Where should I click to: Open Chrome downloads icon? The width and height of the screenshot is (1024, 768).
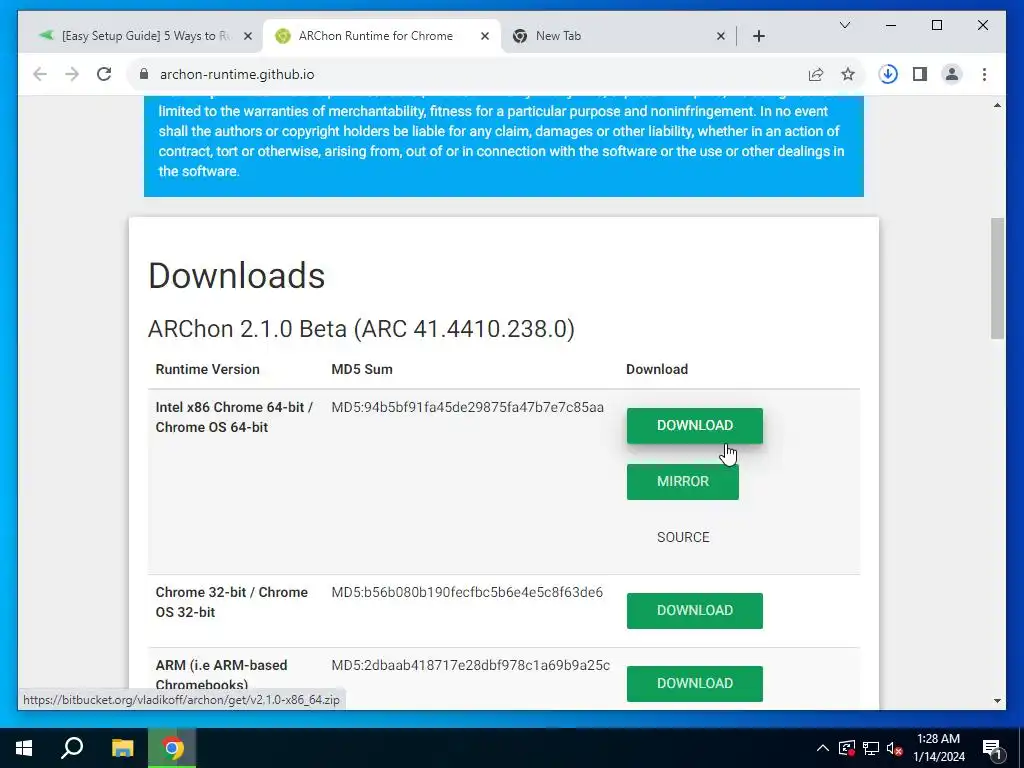(x=888, y=74)
